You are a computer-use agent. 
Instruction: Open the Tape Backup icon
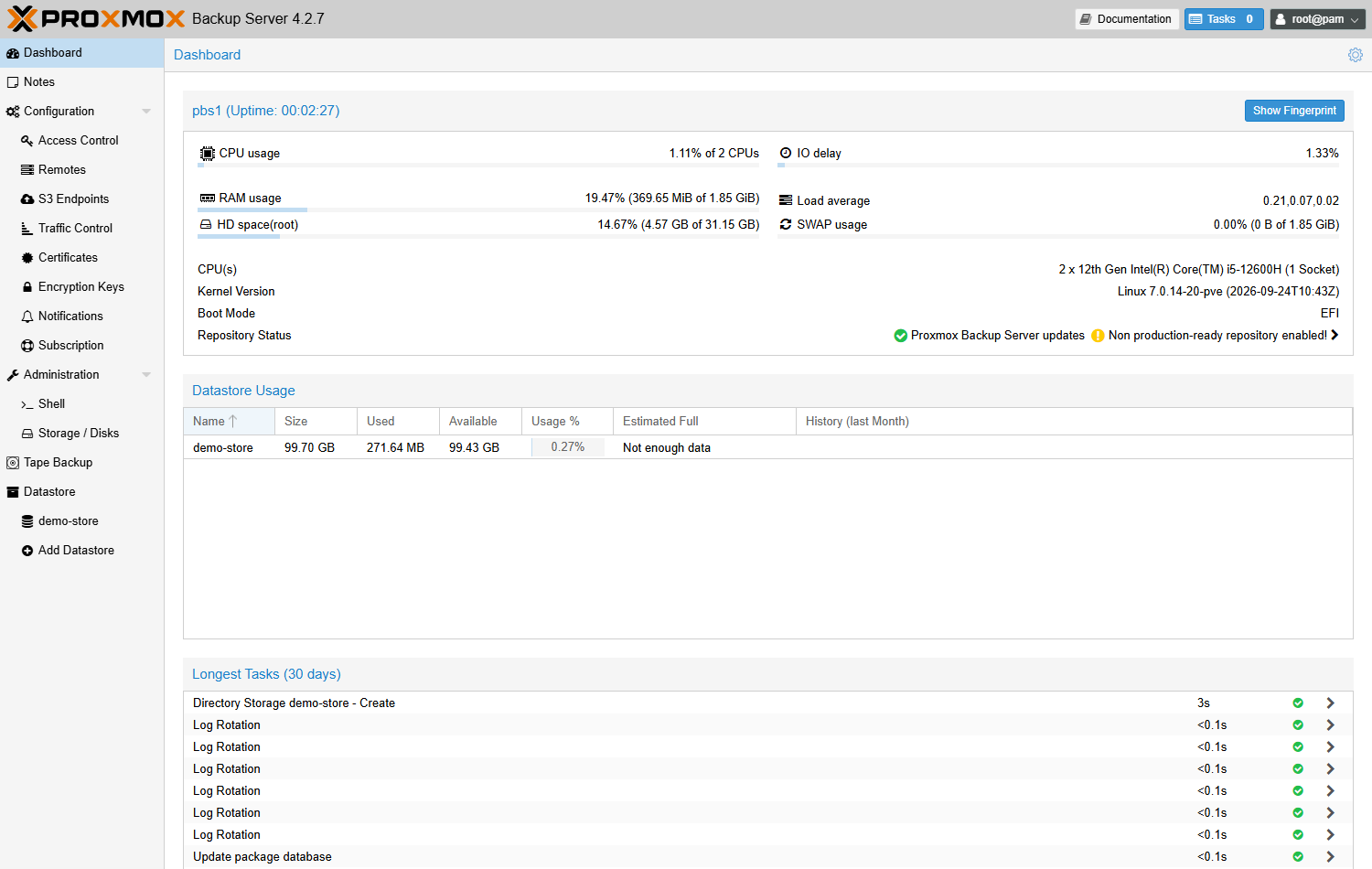(13, 463)
